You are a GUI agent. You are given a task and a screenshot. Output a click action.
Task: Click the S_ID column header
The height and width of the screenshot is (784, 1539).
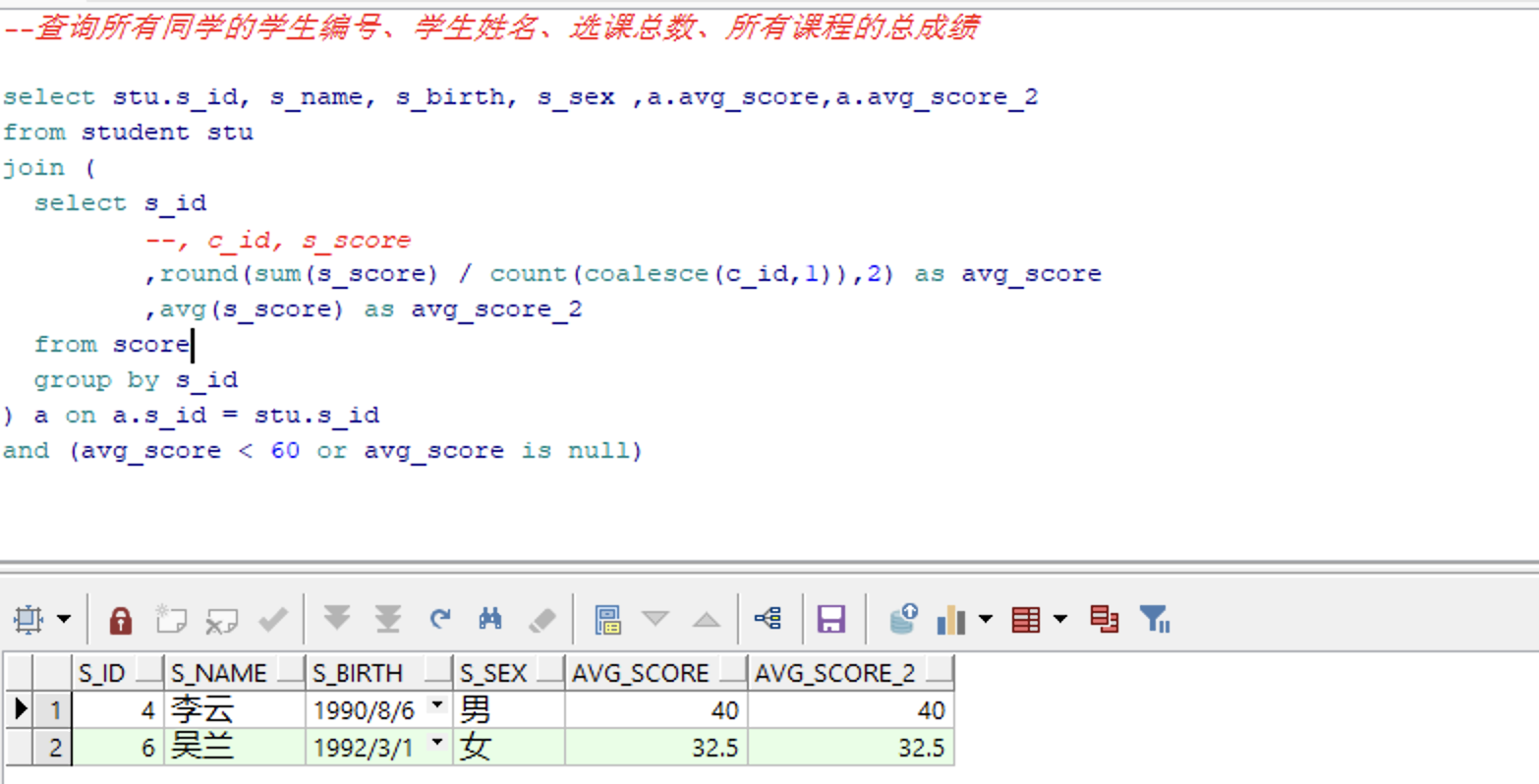tap(118, 673)
